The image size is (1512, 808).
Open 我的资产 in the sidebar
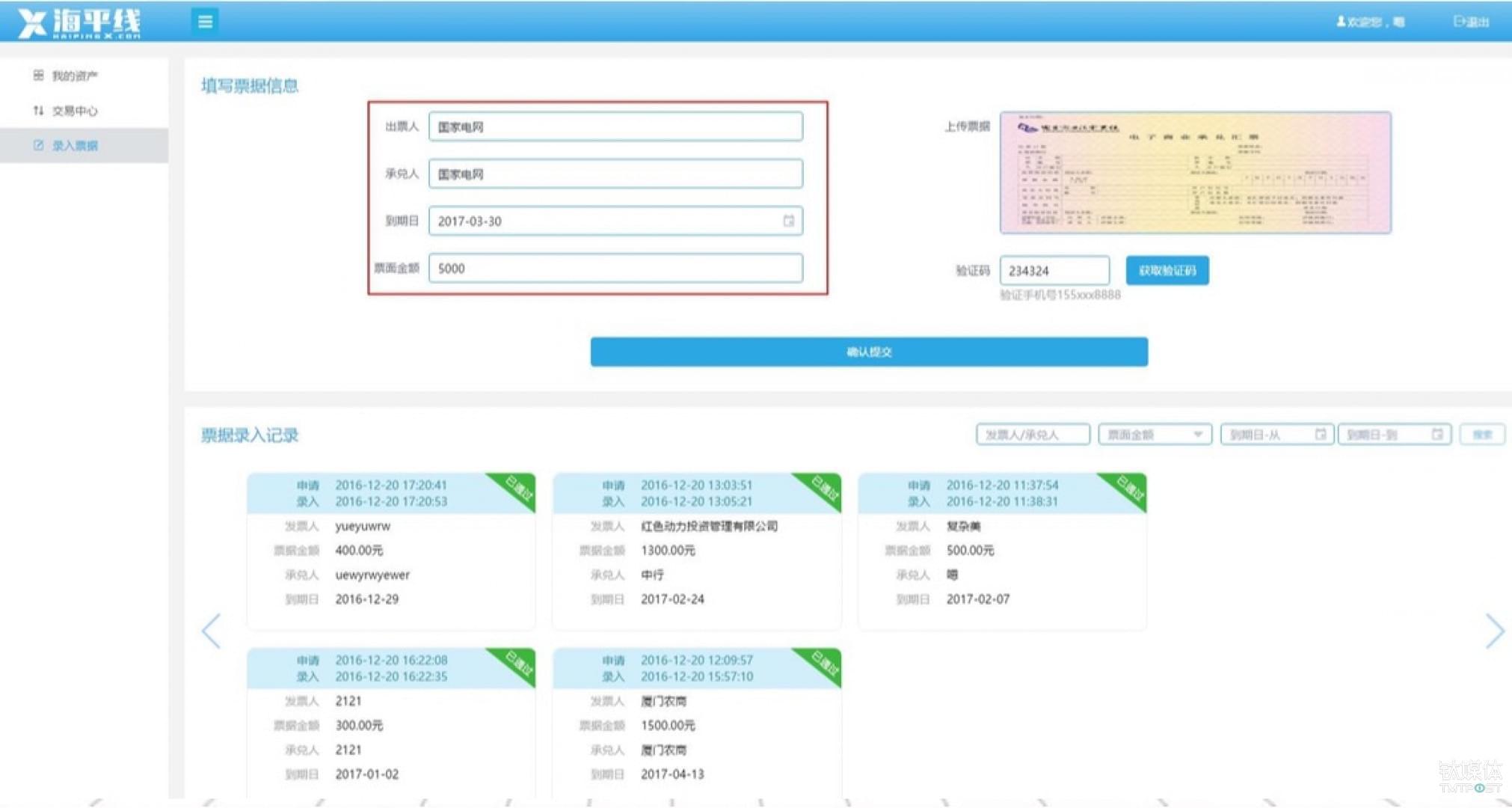pos(74,76)
